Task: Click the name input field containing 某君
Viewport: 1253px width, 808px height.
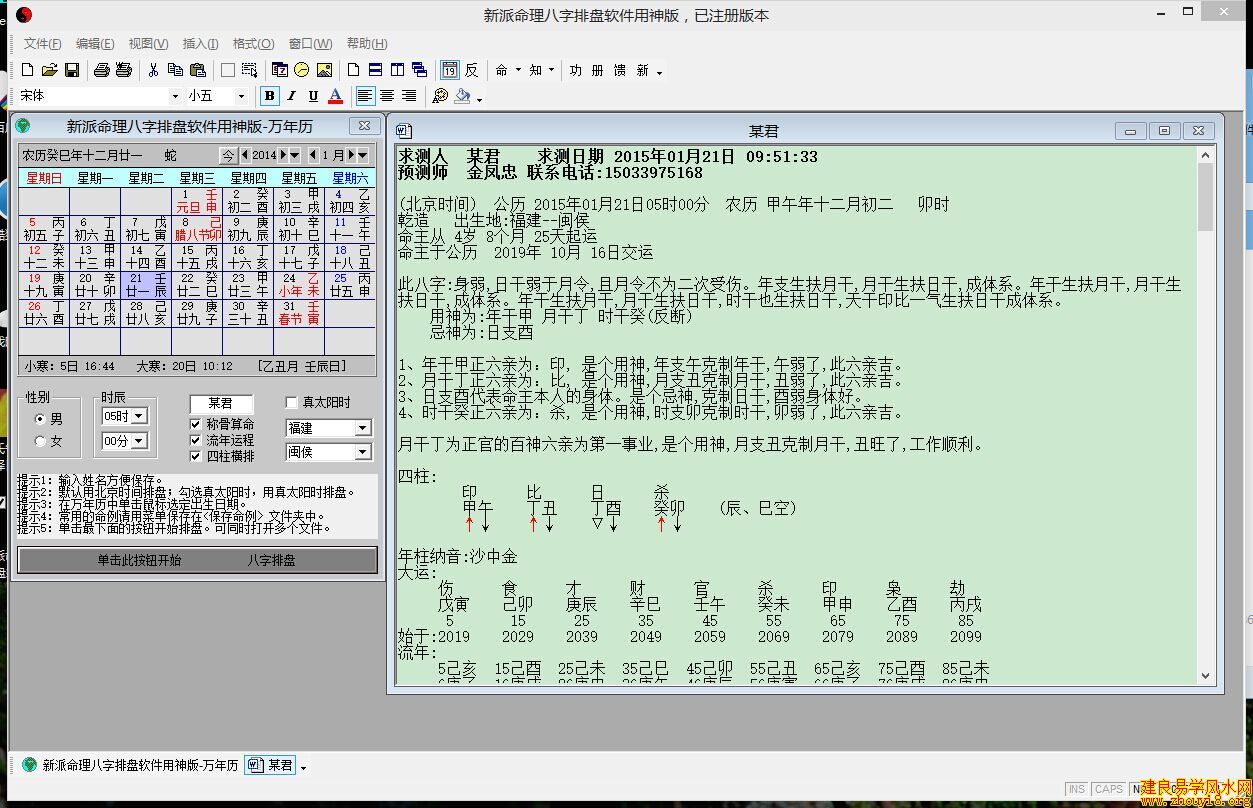Action: click(x=221, y=403)
